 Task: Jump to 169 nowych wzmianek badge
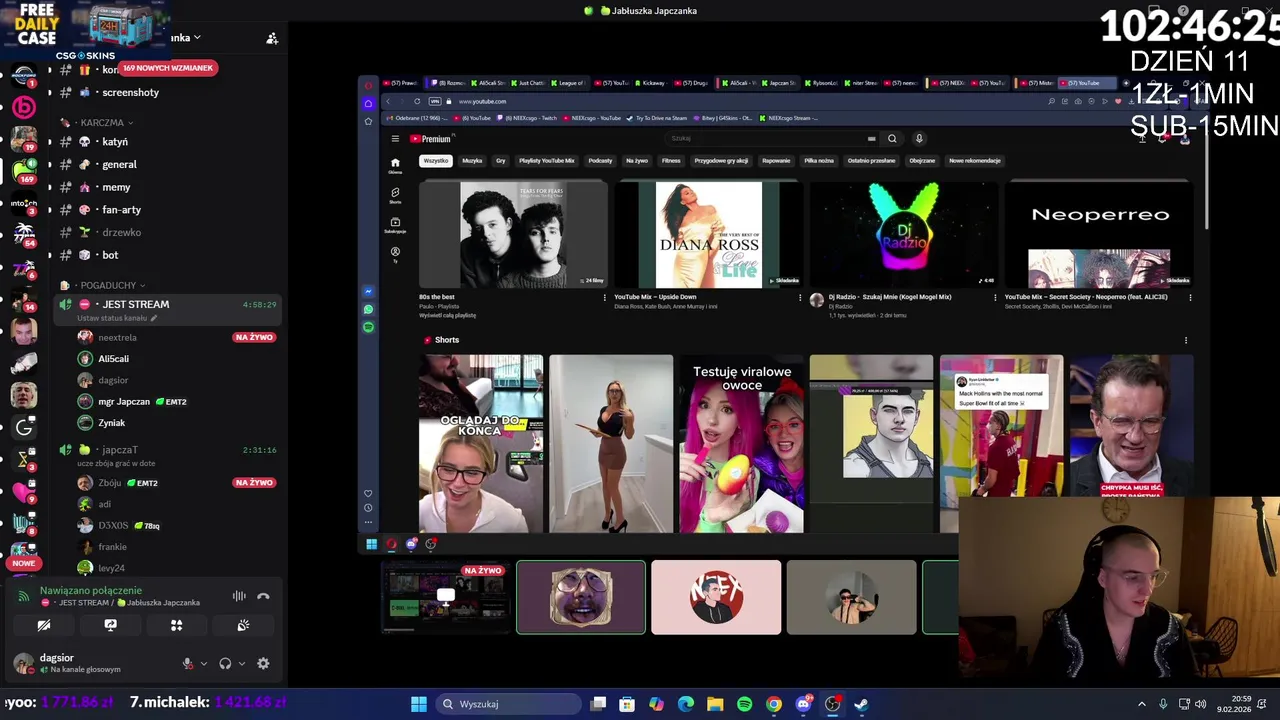pos(168,68)
